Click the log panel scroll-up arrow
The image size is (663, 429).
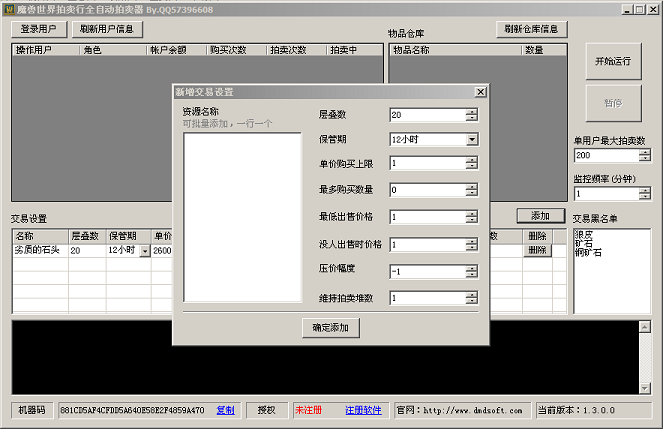coord(645,326)
